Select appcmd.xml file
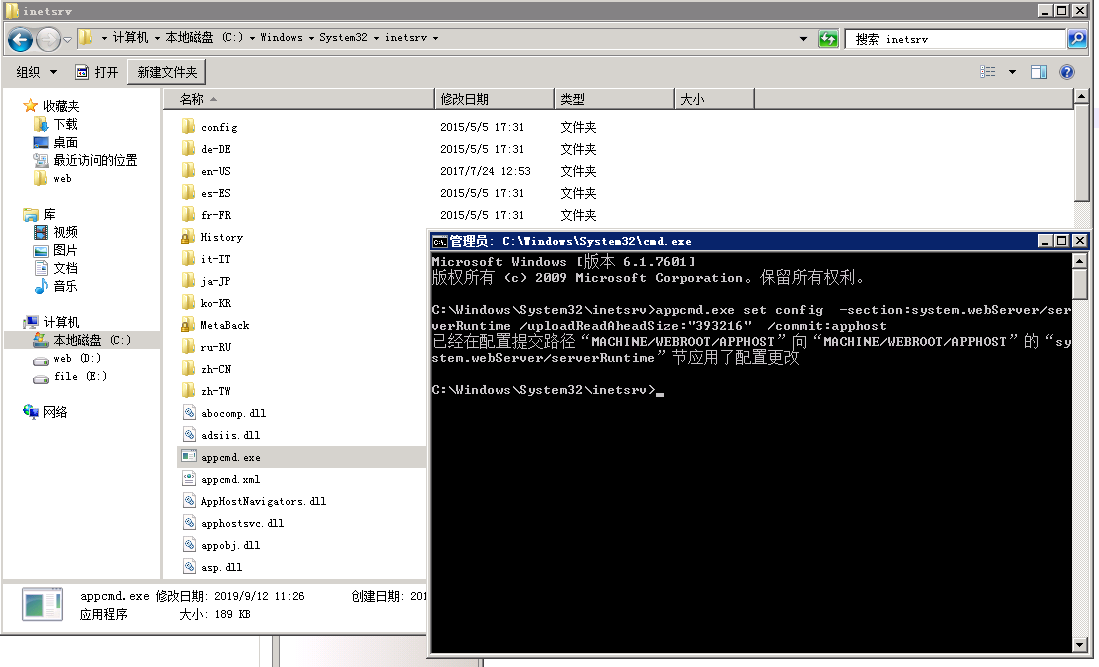 pyautogui.click(x=221, y=480)
